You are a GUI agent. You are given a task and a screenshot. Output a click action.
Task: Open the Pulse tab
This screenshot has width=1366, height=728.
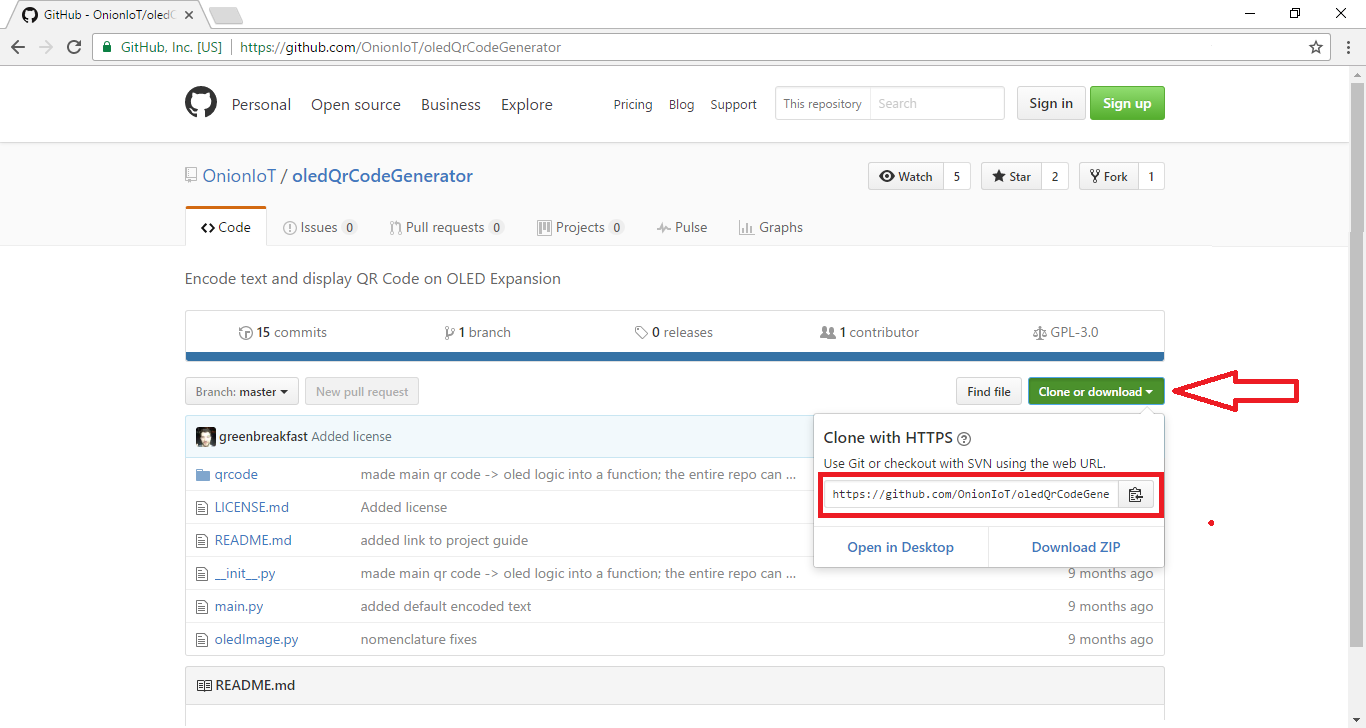(x=682, y=227)
